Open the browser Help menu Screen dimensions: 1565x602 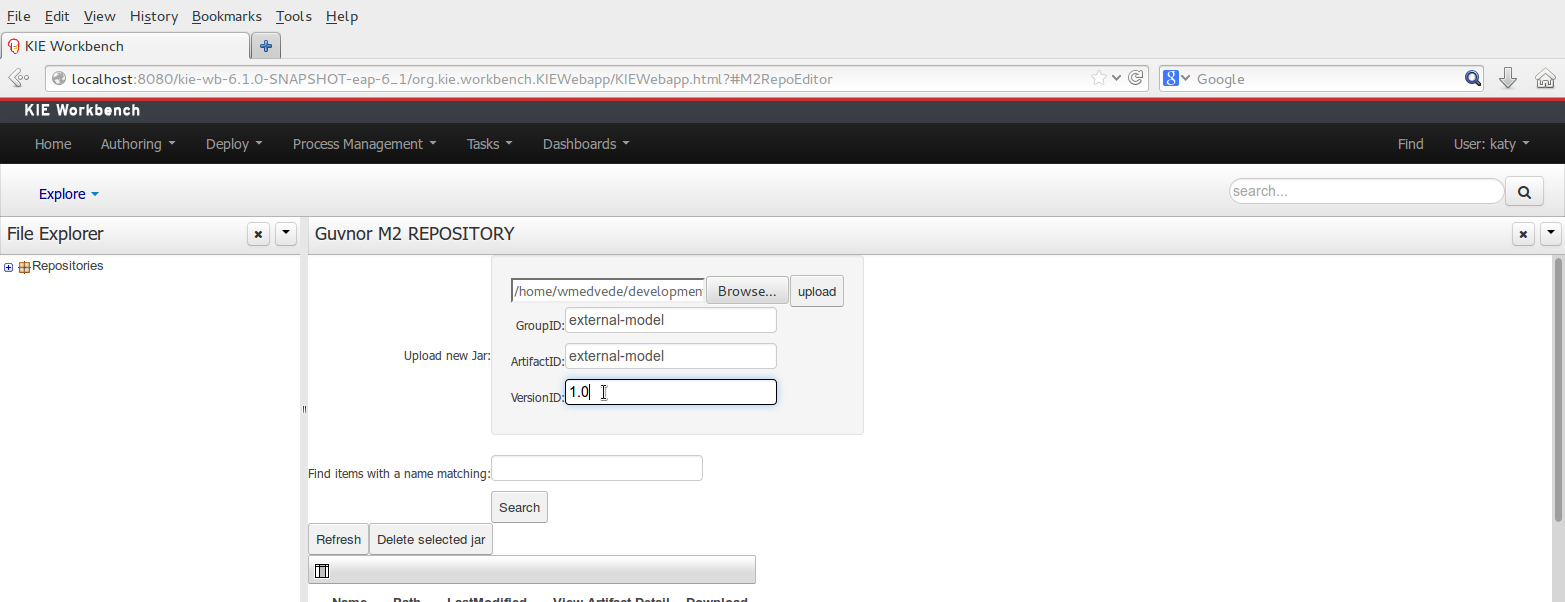tap(342, 16)
